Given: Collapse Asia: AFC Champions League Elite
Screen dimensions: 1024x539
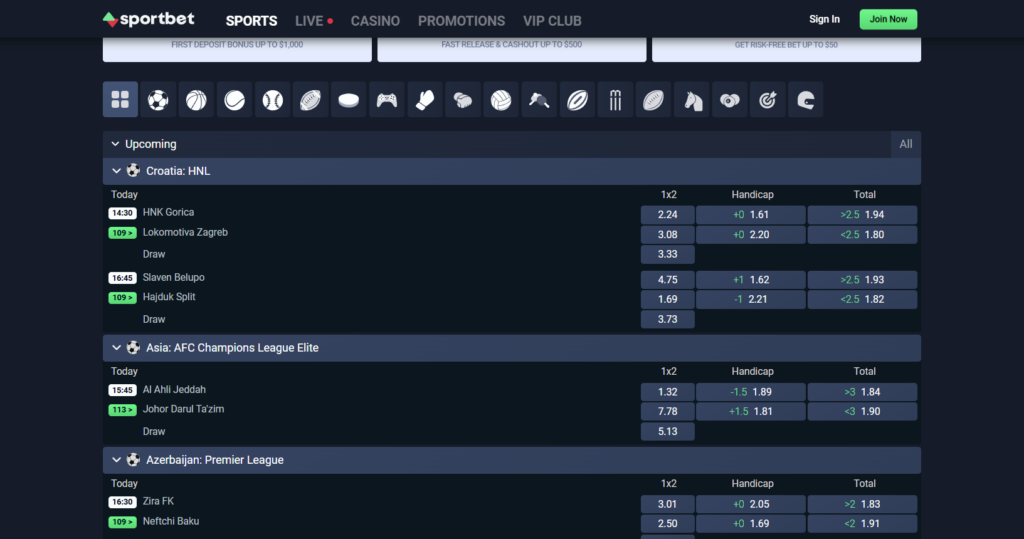Looking at the screenshot, I should click(x=116, y=348).
